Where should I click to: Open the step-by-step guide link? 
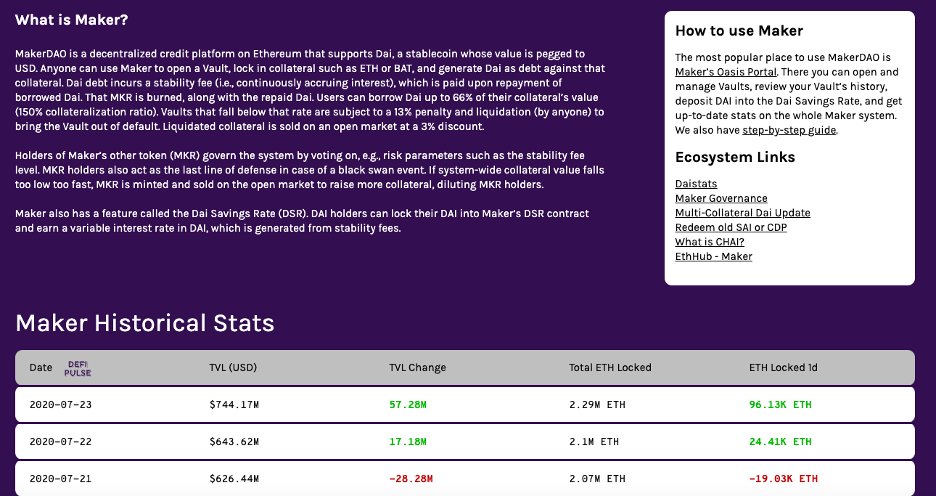[x=789, y=130]
